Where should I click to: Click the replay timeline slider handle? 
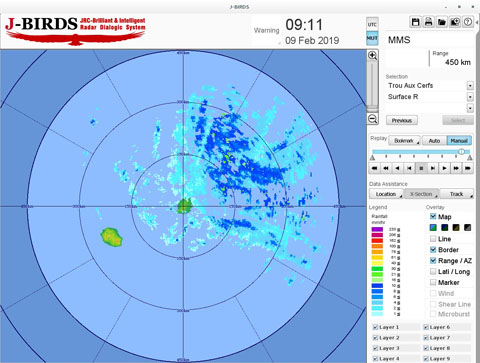click(461, 152)
